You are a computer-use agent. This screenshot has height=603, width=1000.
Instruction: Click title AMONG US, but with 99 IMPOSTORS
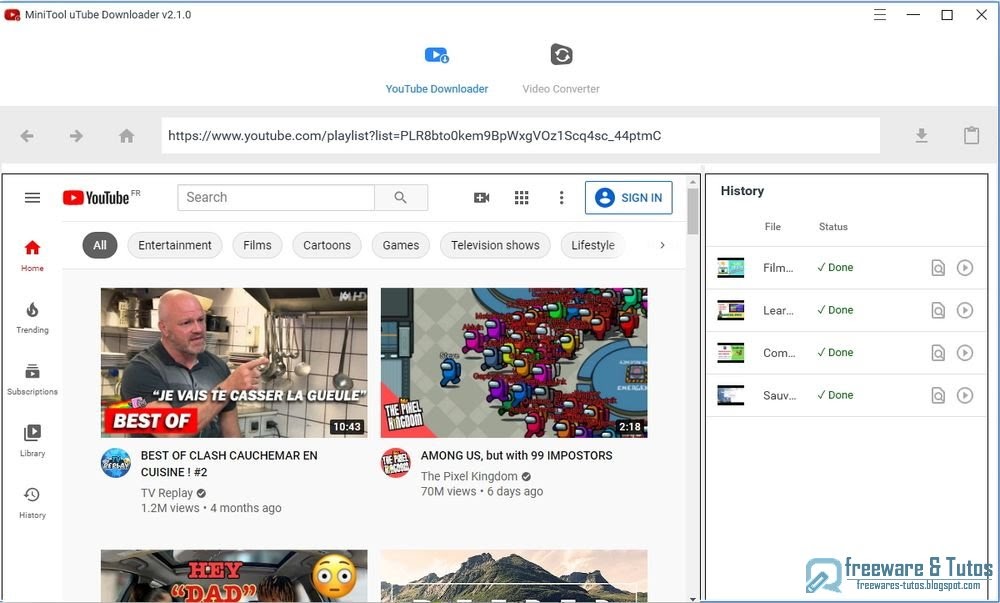coord(517,455)
